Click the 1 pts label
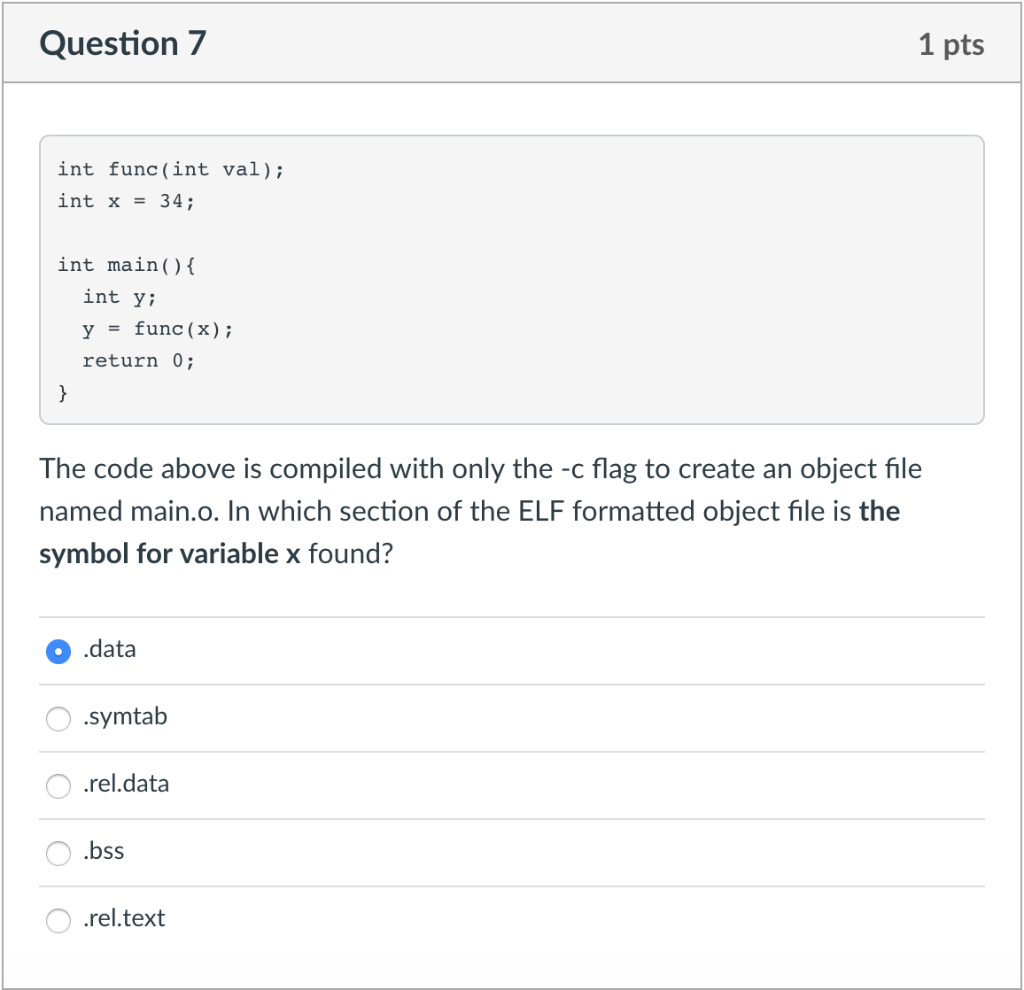 coord(953,43)
